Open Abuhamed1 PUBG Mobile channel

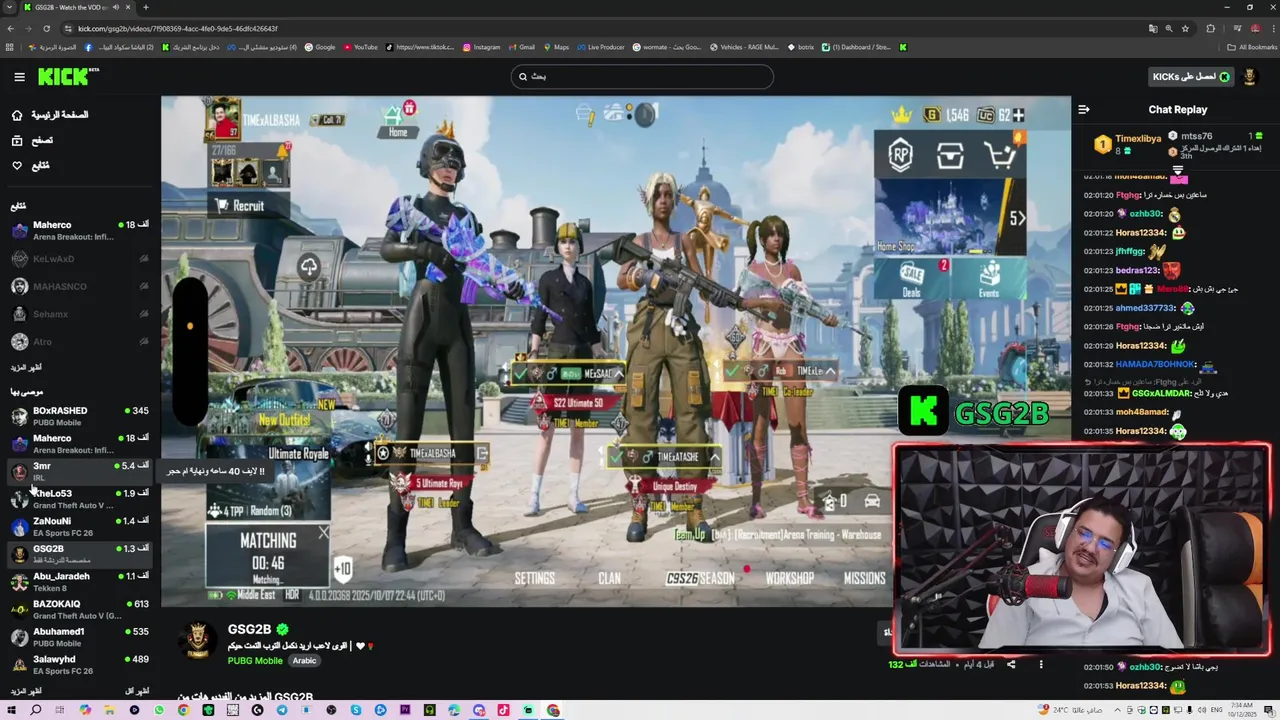pyautogui.click(x=80, y=637)
